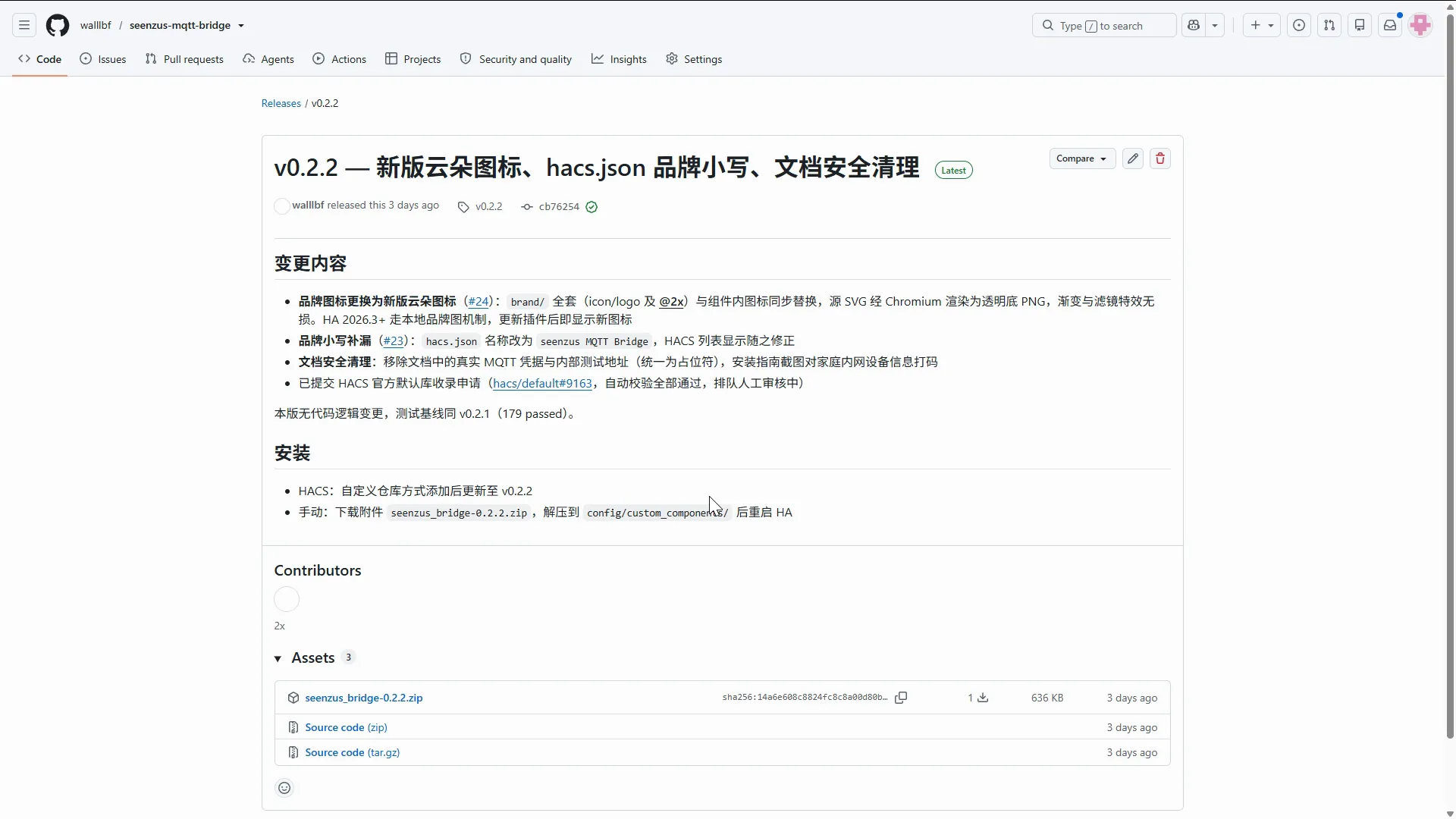The width and height of the screenshot is (1456, 819).
Task: Click the 636 KB file size text
Action: point(1047,698)
